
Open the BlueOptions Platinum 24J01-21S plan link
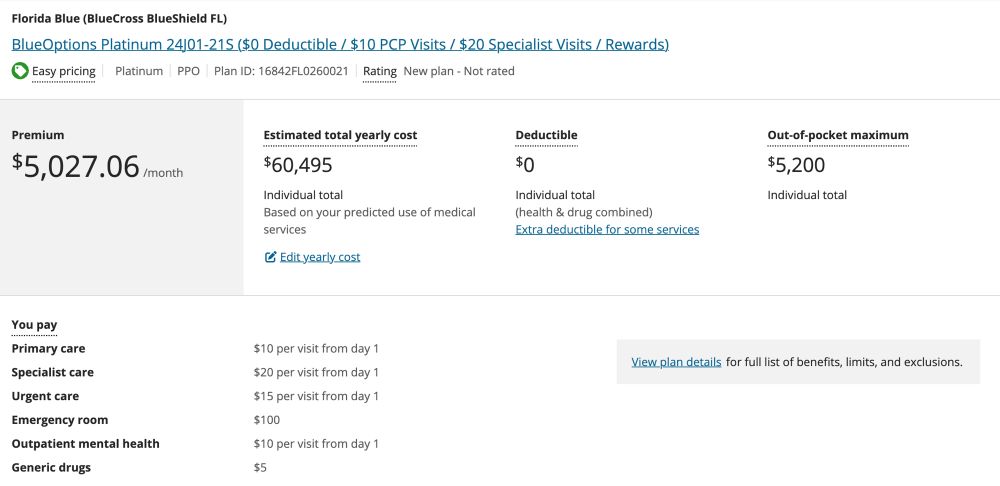(x=340, y=44)
